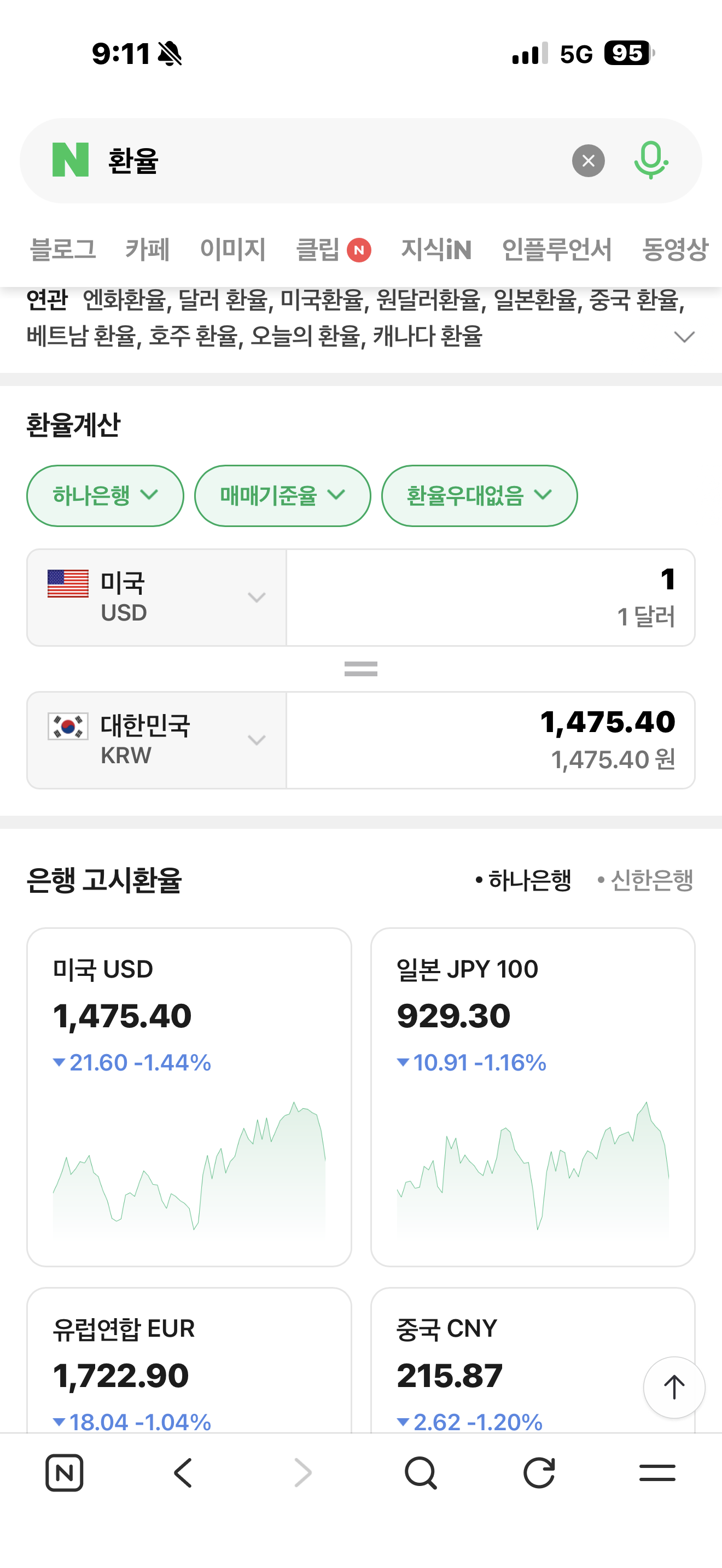Image resolution: width=722 pixels, height=1568 pixels.
Task: Open the Naver home button in bottom bar
Action: (65, 1473)
